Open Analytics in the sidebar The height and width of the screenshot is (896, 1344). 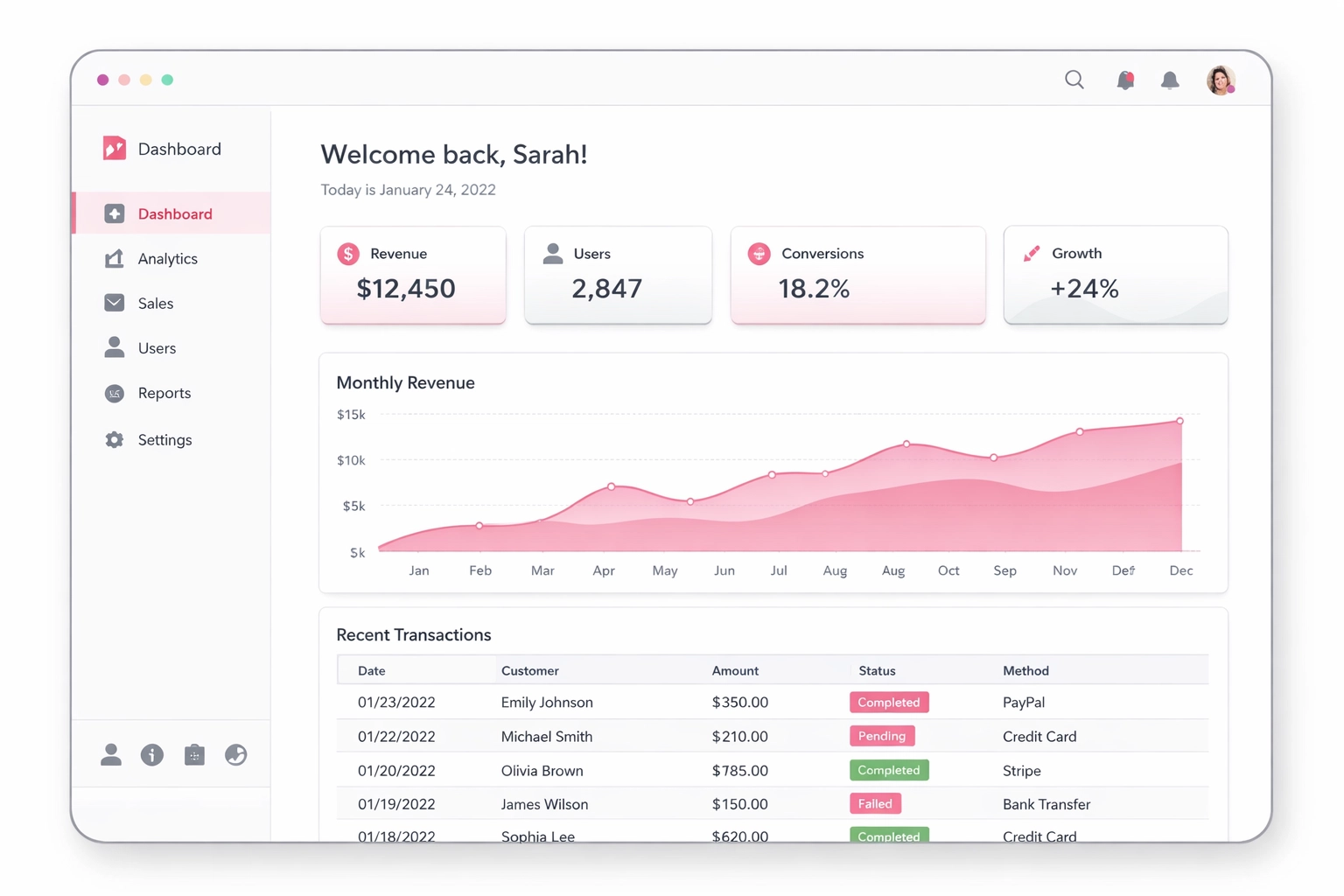167,259
